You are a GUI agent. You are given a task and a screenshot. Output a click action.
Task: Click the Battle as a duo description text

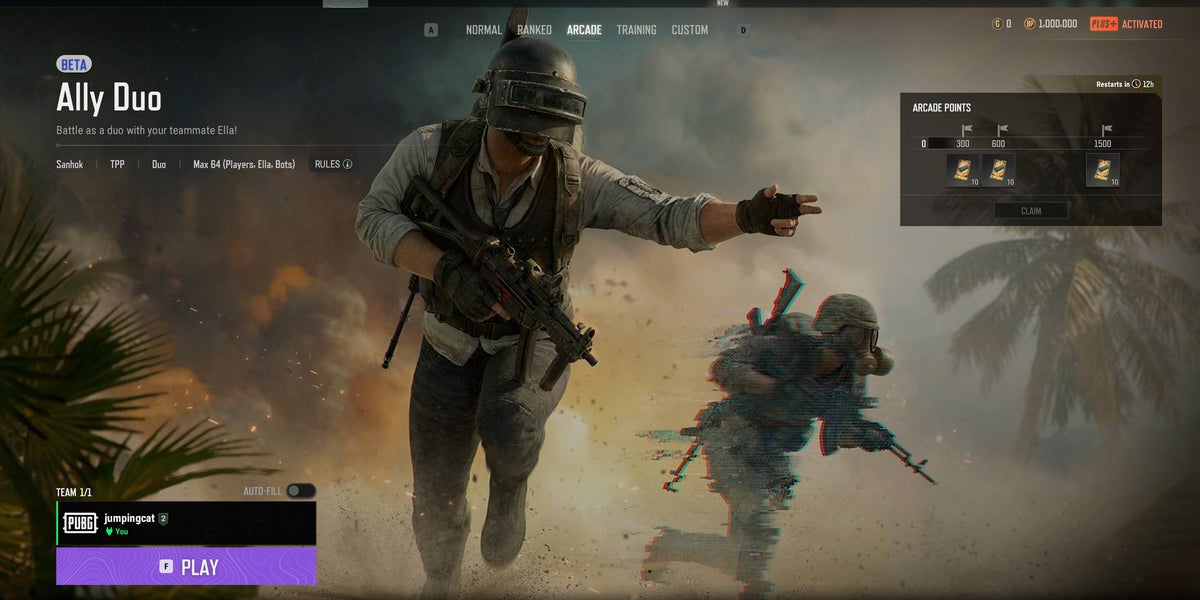(x=147, y=131)
